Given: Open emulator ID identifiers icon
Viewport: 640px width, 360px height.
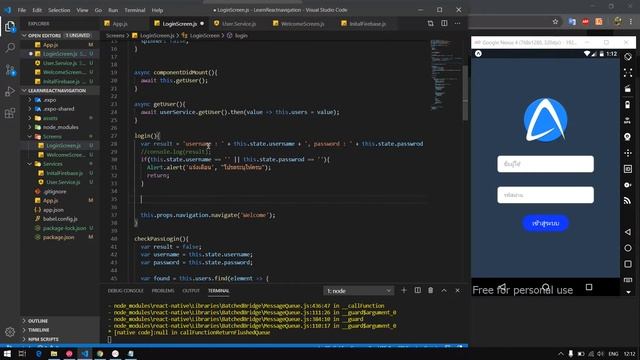Looking at the screenshot, I should pyautogui.click(x=628, y=169).
